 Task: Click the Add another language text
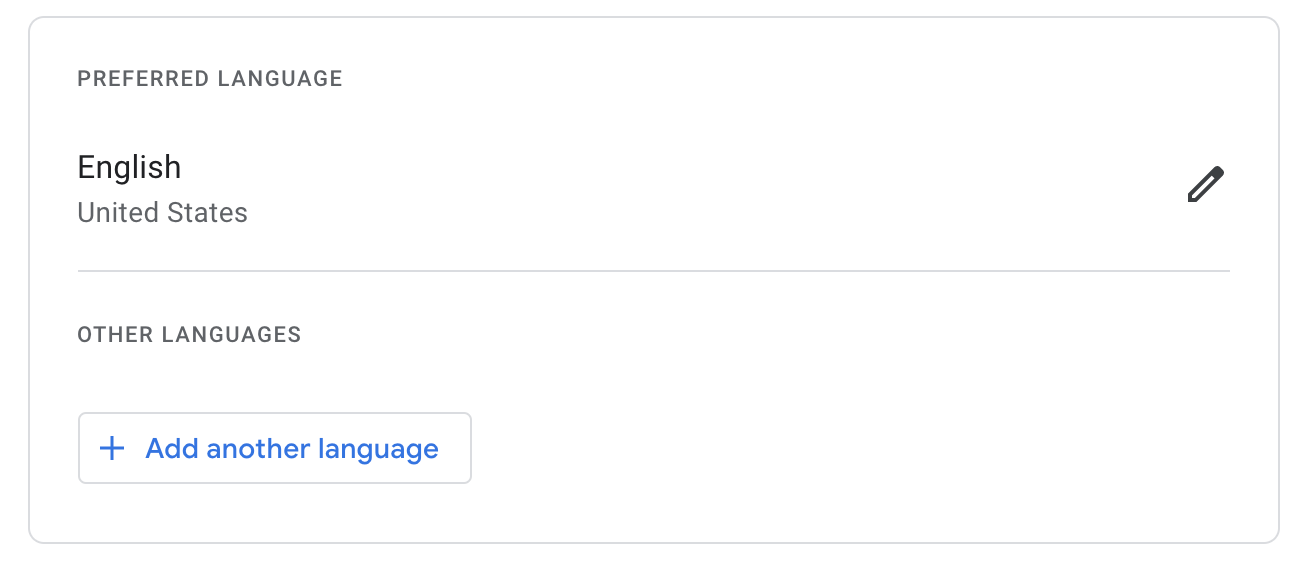pyautogui.click(x=292, y=449)
